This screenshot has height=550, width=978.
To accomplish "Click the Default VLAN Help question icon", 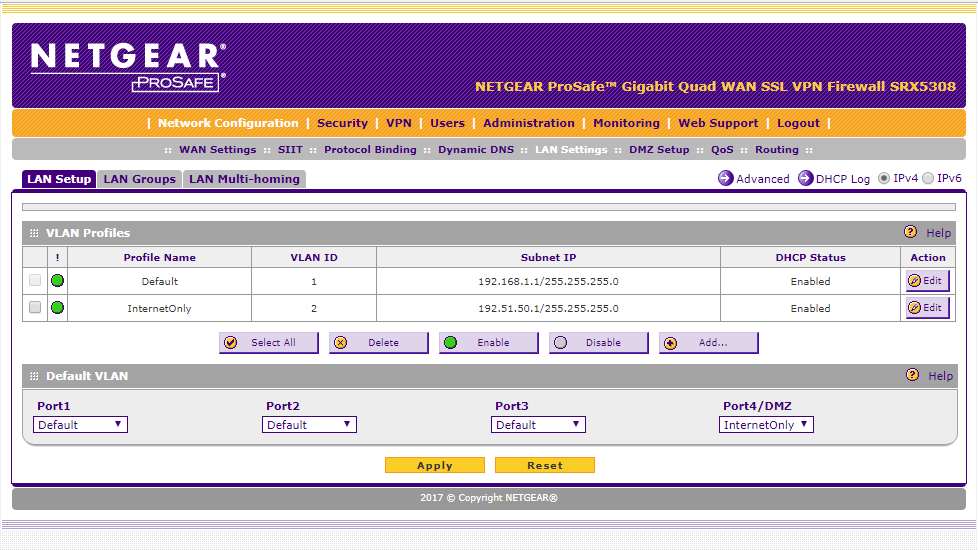I will (x=910, y=376).
